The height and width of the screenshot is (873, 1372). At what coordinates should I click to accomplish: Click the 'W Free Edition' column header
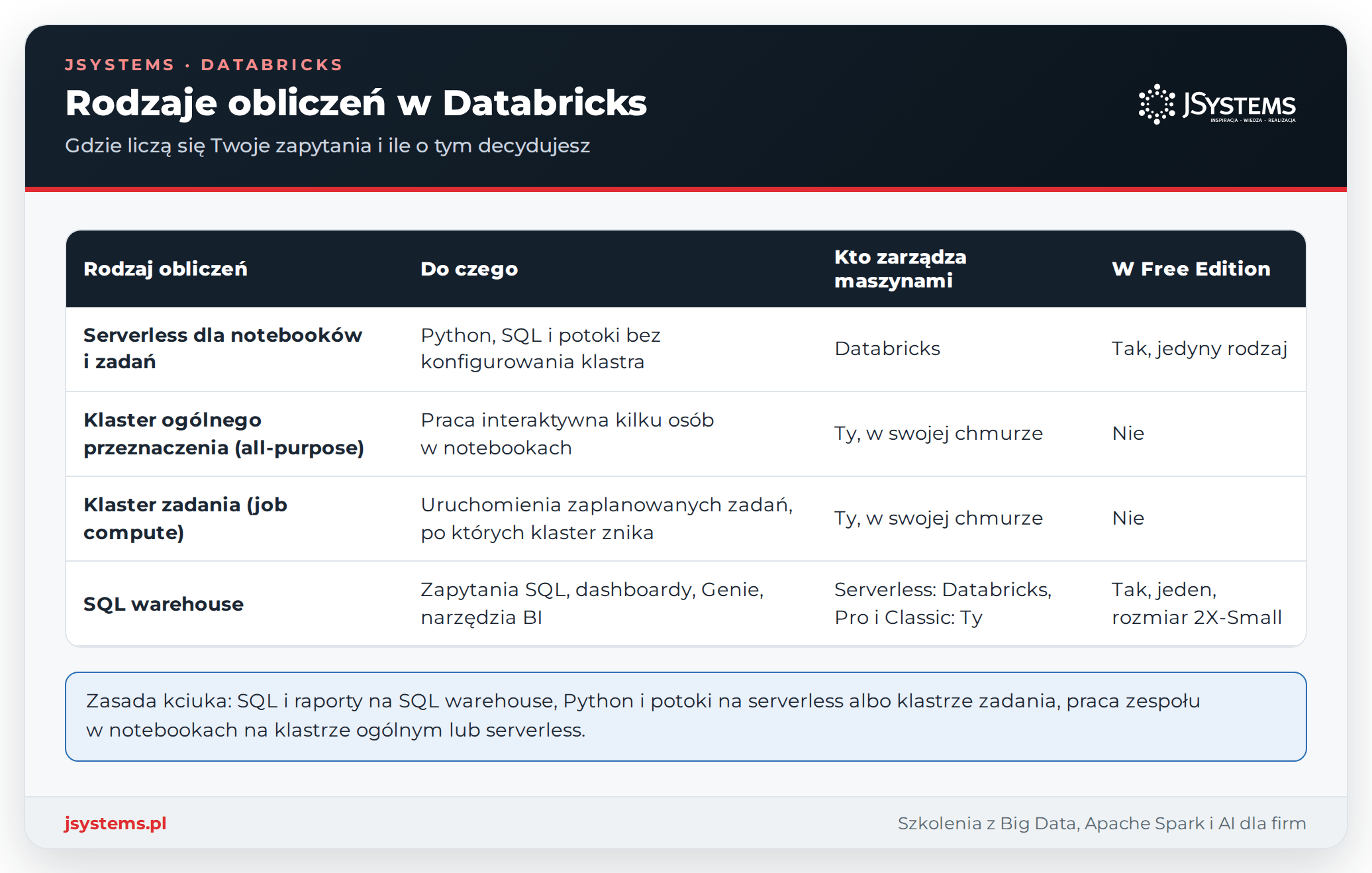click(1191, 269)
